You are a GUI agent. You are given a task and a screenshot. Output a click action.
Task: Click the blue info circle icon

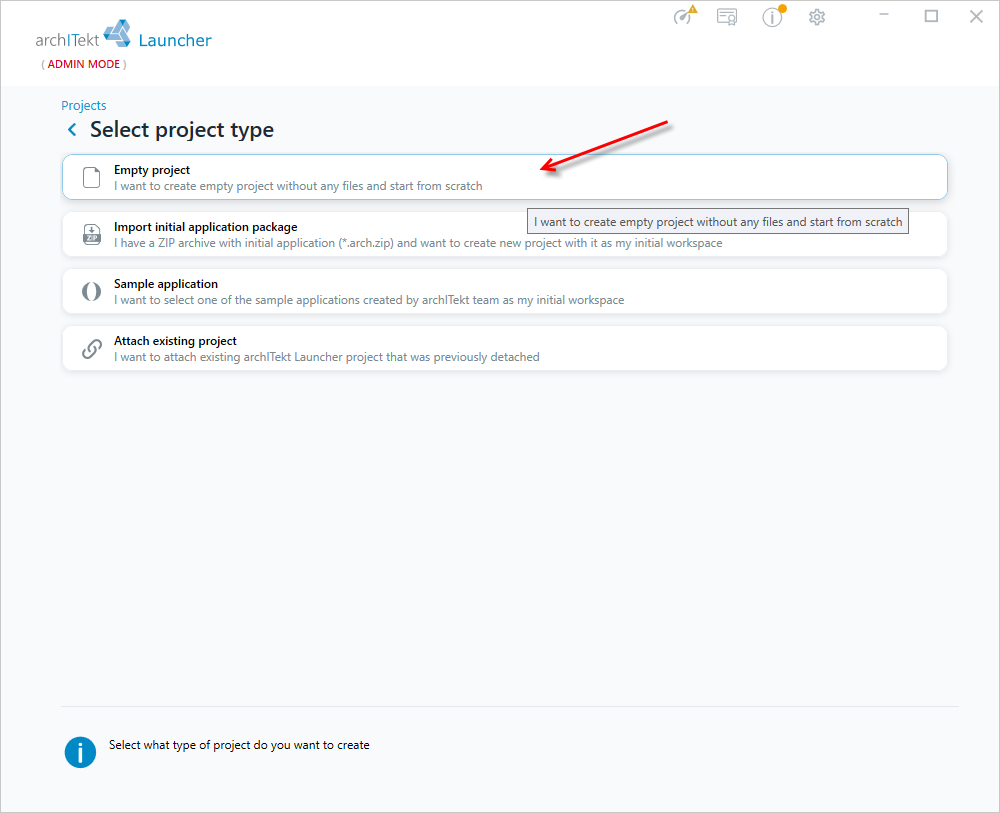[80, 752]
